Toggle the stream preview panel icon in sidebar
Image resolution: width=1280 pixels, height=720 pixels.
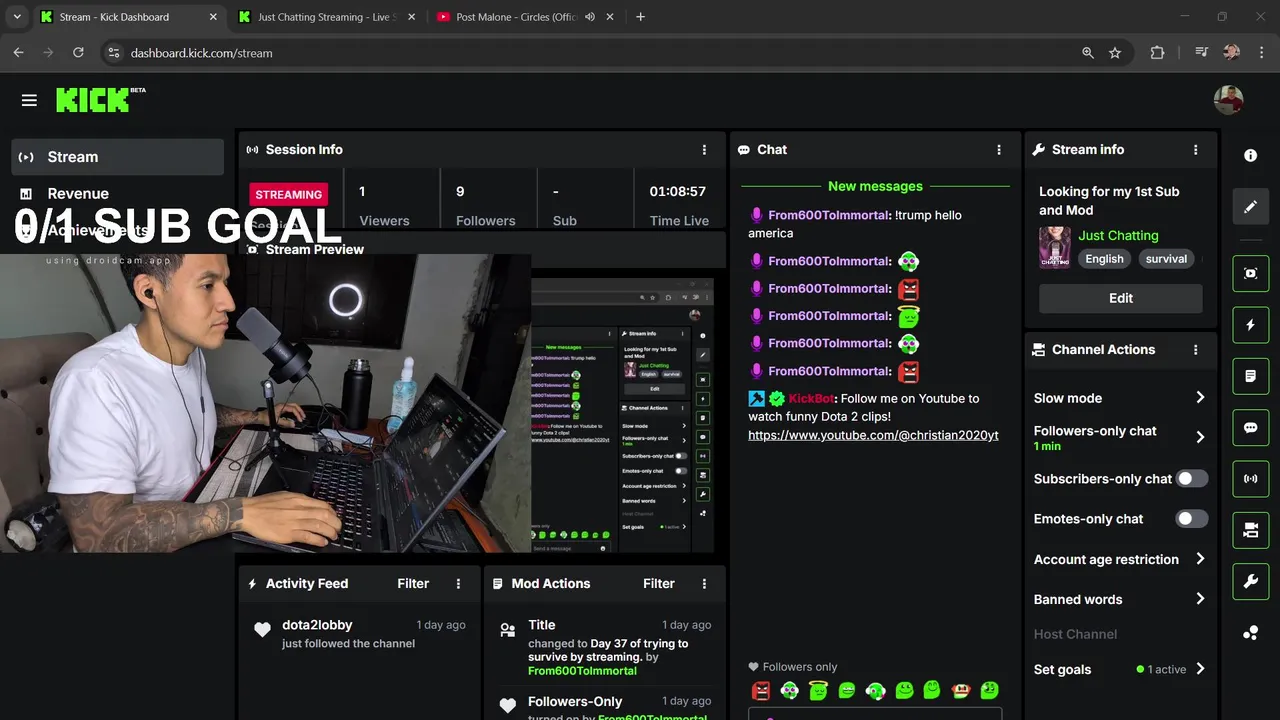pos(1250,273)
